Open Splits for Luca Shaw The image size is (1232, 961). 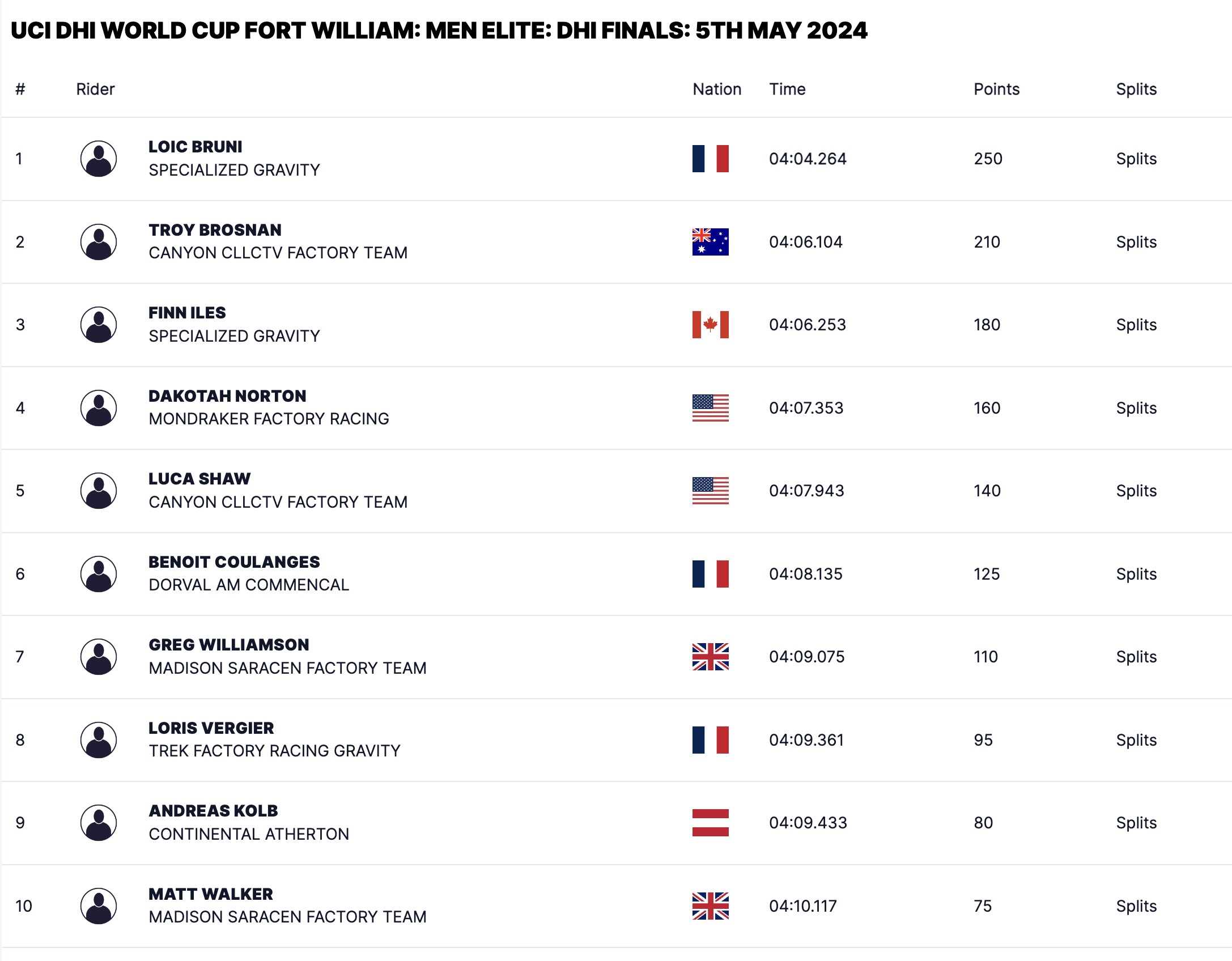point(1136,491)
